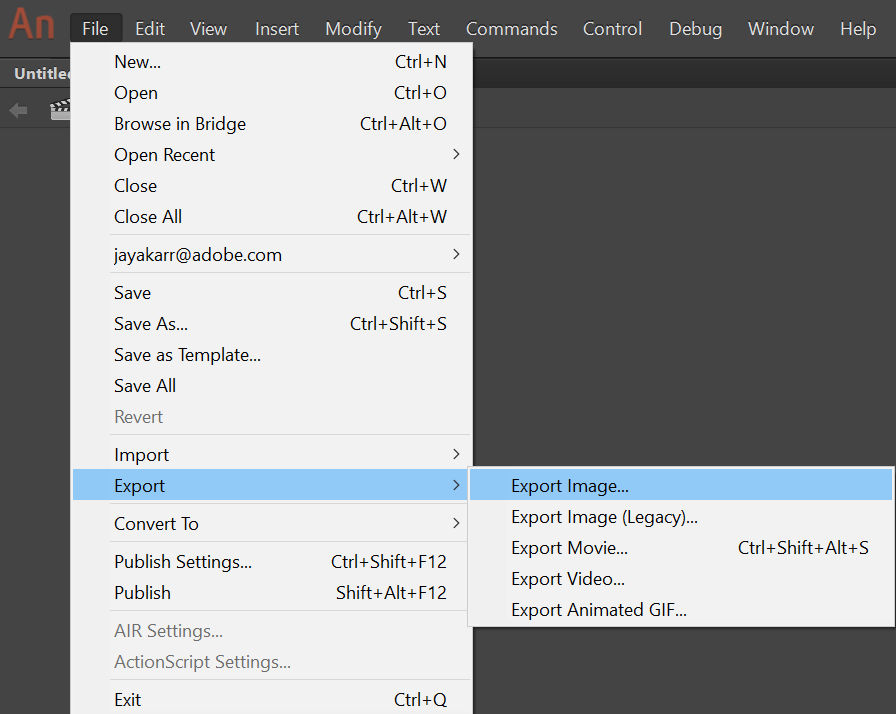The image size is (896, 714).
Task: Click New... in the File menu
Action: click(138, 62)
